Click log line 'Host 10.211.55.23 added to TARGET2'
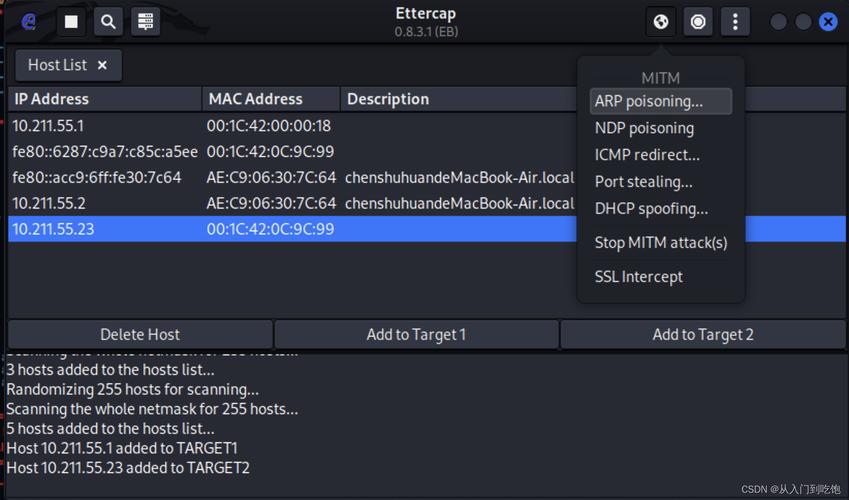849x500 pixels. [128, 468]
